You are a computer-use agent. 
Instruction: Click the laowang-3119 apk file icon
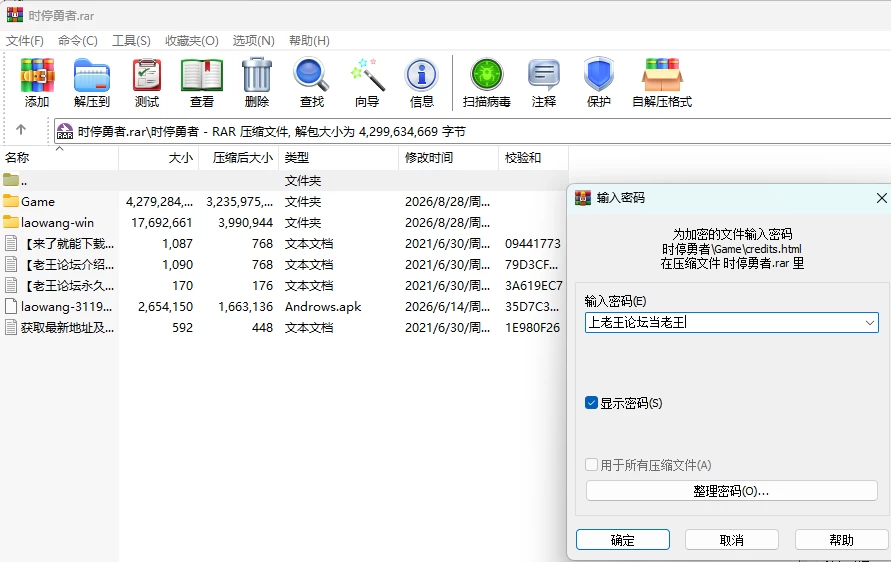[x=11, y=306]
